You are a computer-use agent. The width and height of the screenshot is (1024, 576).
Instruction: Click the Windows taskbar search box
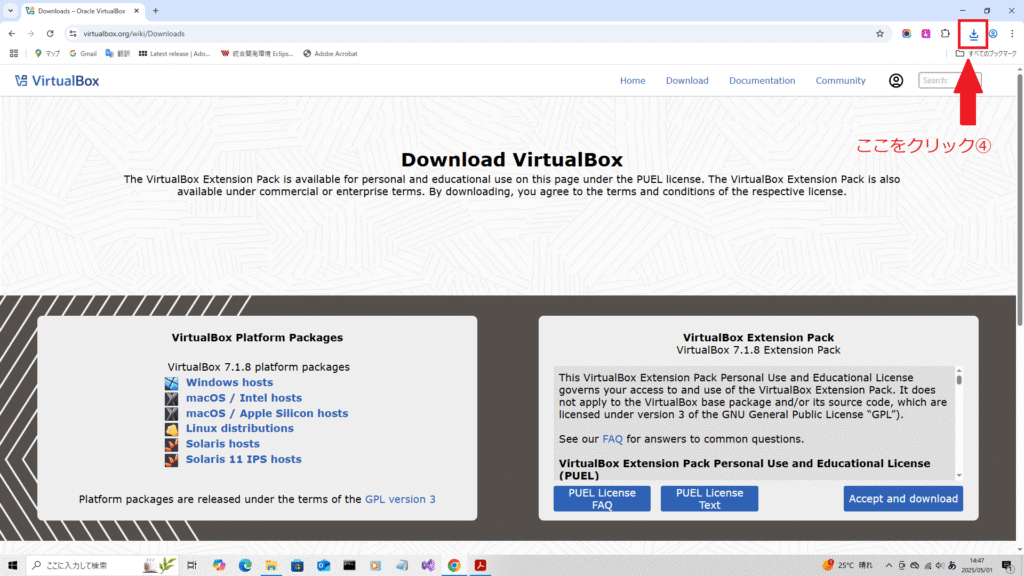coord(101,566)
